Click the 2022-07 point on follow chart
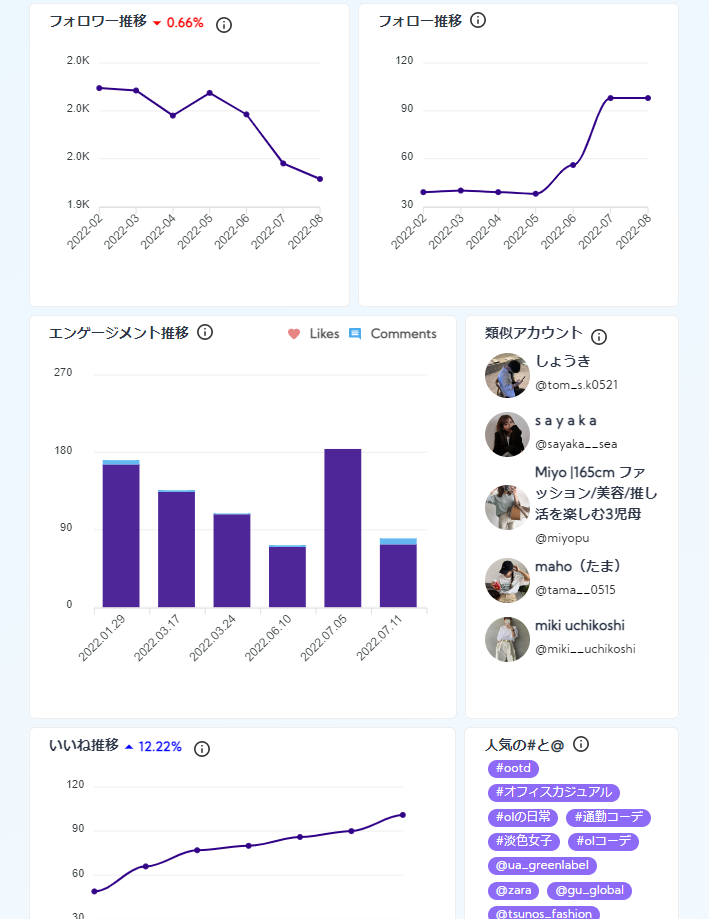Image resolution: width=709 pixels, height=919 pixels. click(x=610, y=98)
